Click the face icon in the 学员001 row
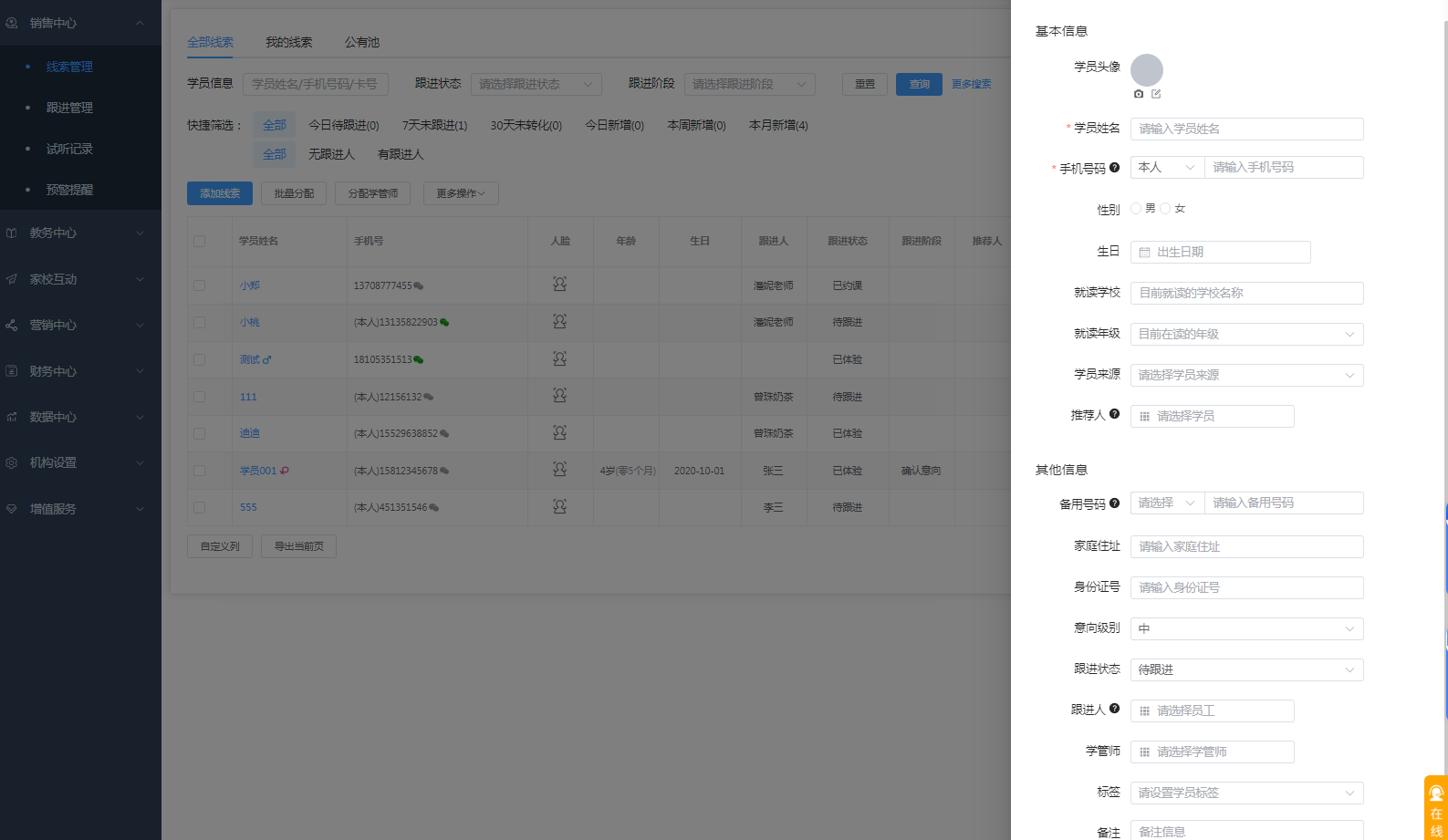Screen dimensions: 1448x840 559,470
